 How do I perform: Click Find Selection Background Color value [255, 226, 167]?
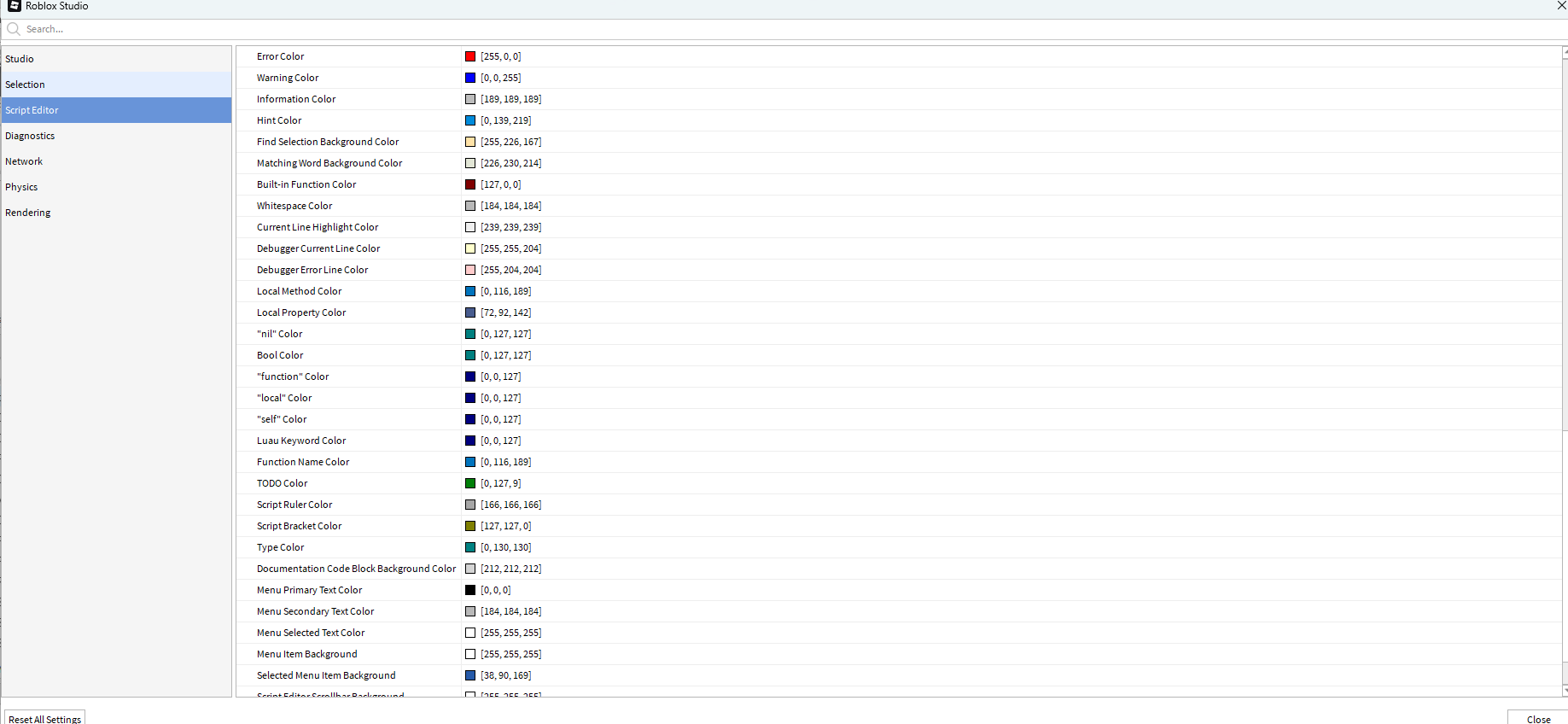point(511,142)
